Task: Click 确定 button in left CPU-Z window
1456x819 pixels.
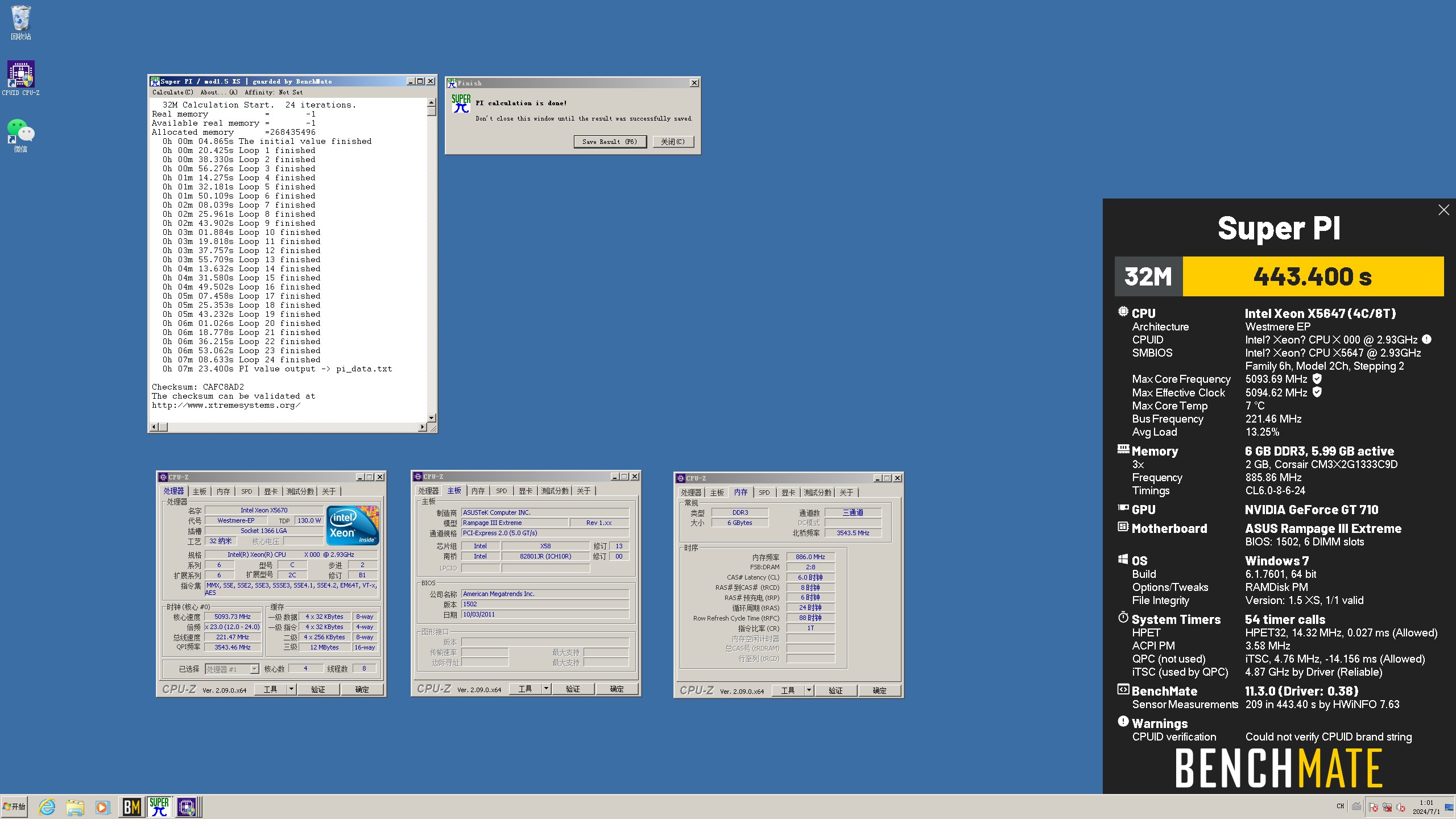Action: click(362, 689)
